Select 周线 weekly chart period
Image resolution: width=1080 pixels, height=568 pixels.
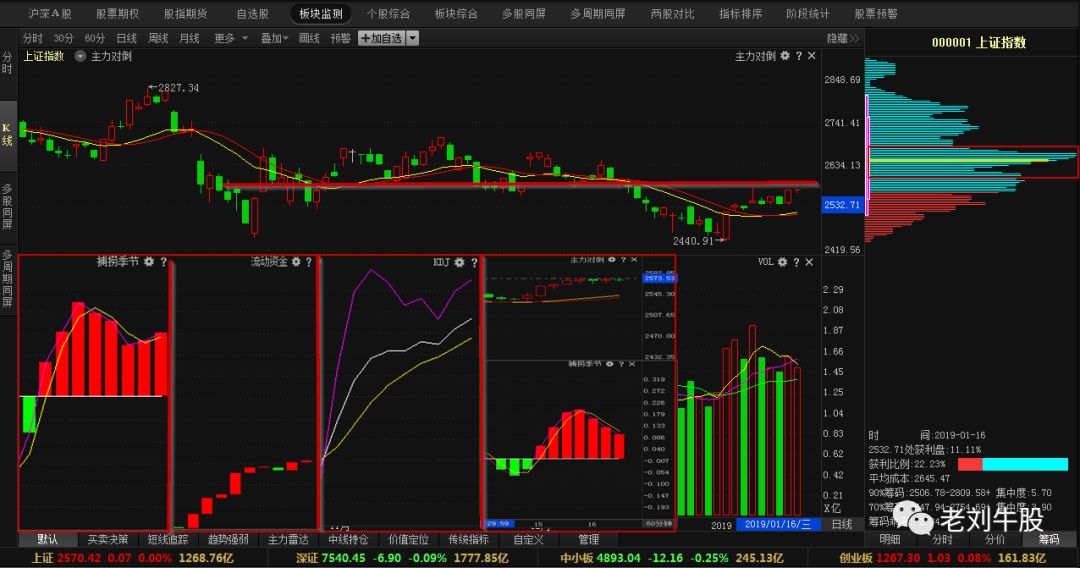[158, 38]
